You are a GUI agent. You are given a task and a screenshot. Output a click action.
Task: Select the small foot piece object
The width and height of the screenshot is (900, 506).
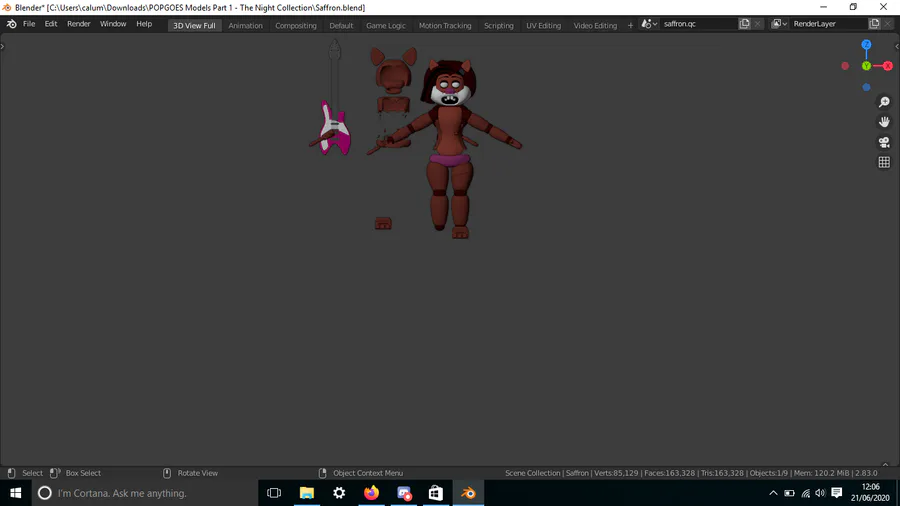coord(383,223)
